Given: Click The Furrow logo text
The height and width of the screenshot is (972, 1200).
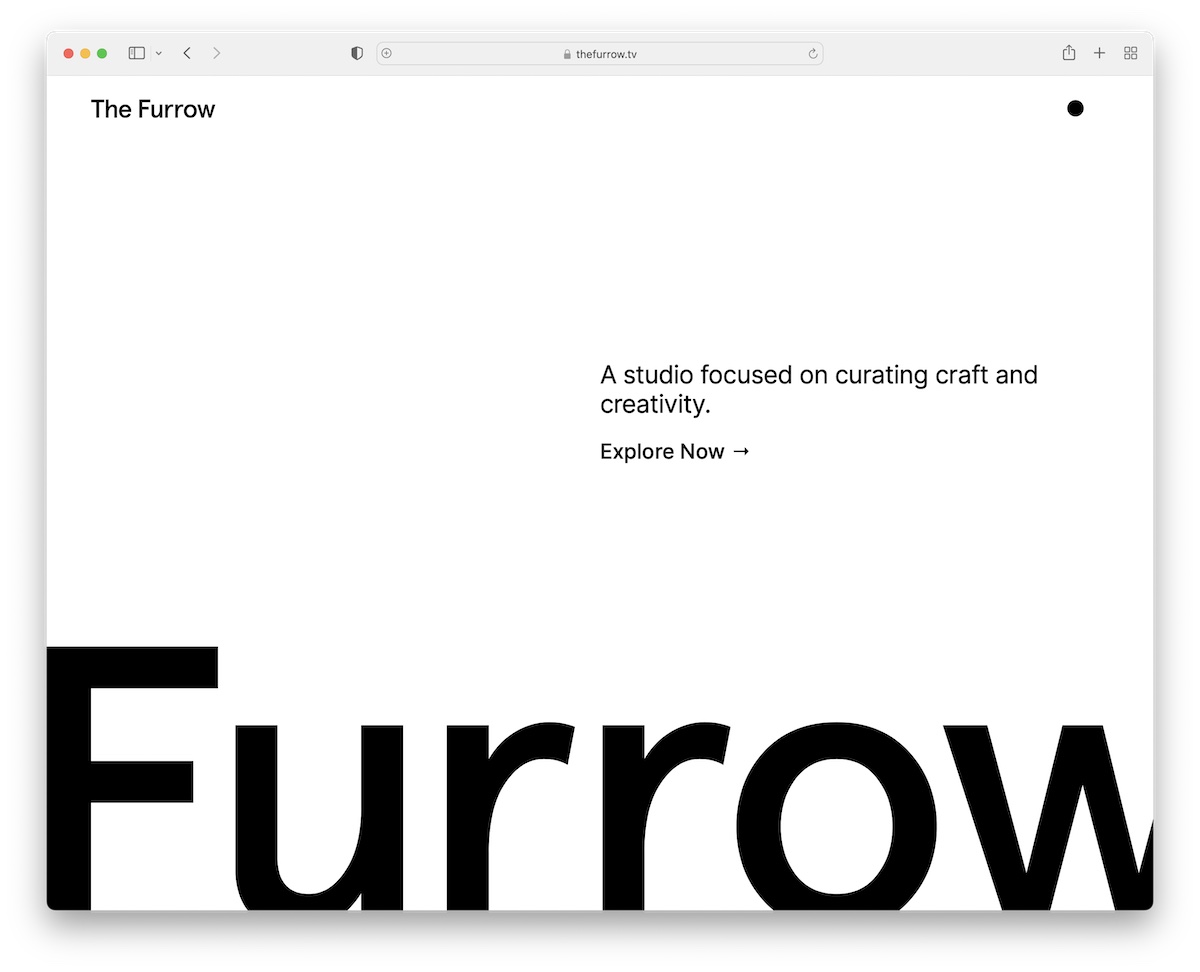Looking at the screenshot, I should [x=153, y=109].
